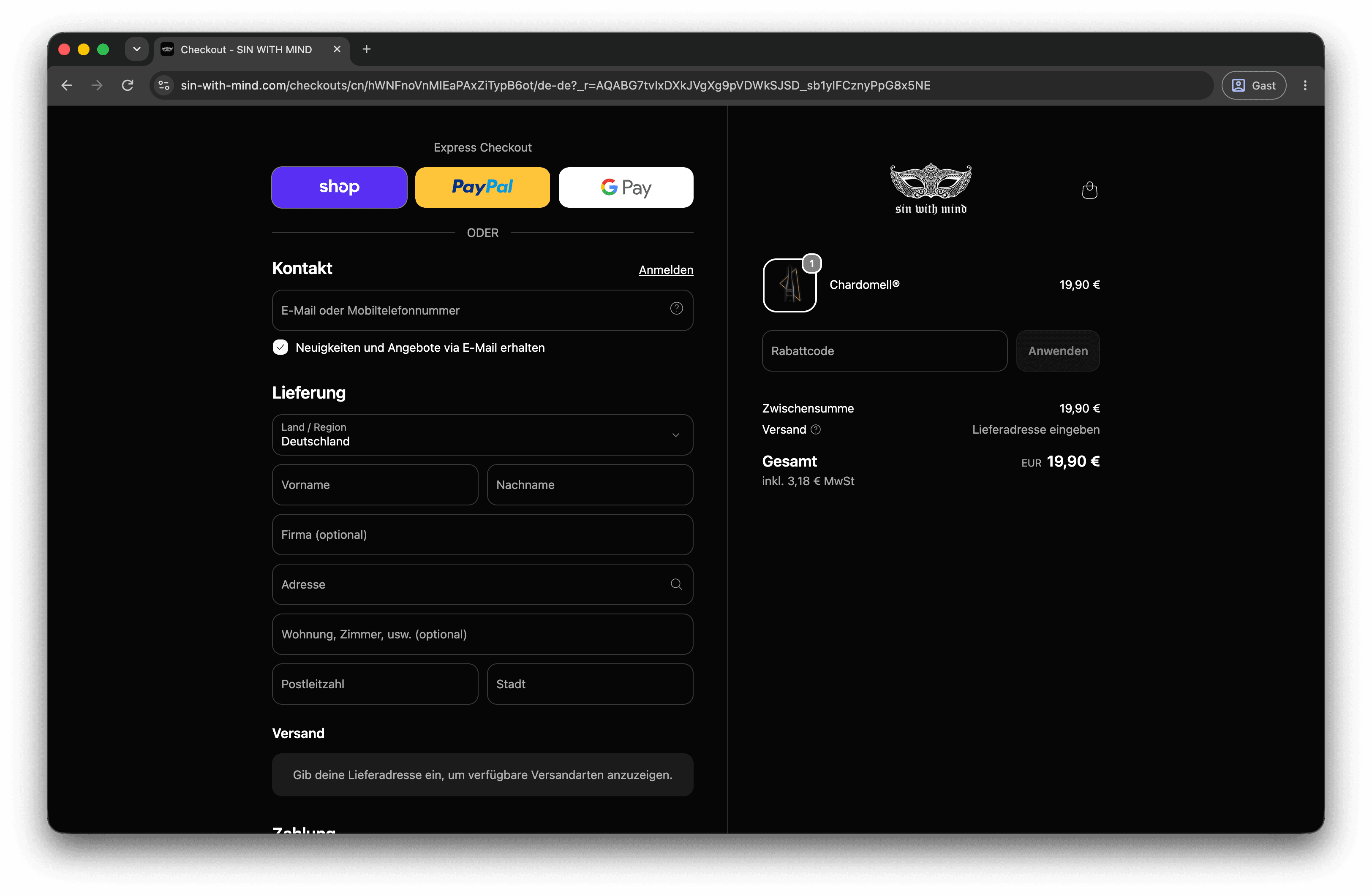The image size is (1372, 896).
Task: Click the sin with mind mask logo
Action: (931, 189)
